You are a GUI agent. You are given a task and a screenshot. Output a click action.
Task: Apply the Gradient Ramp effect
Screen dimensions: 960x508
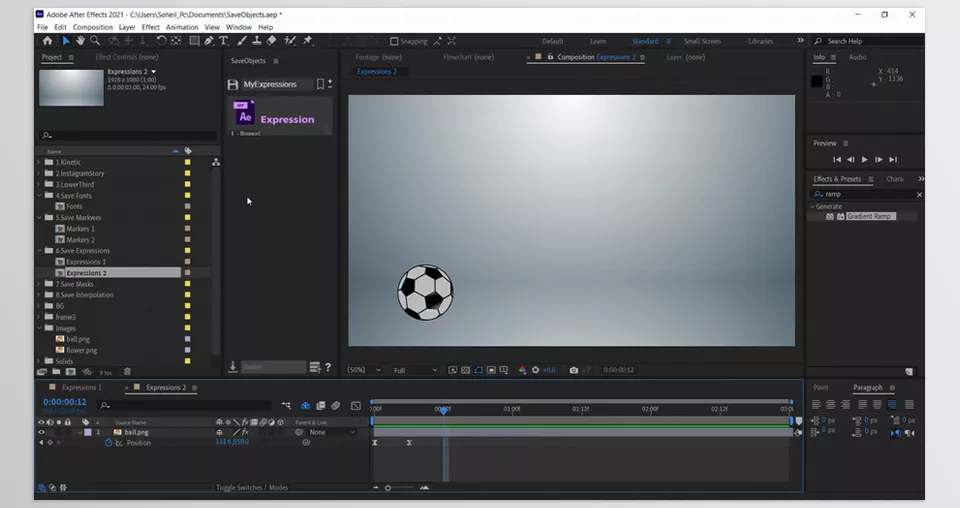point(869,217)
